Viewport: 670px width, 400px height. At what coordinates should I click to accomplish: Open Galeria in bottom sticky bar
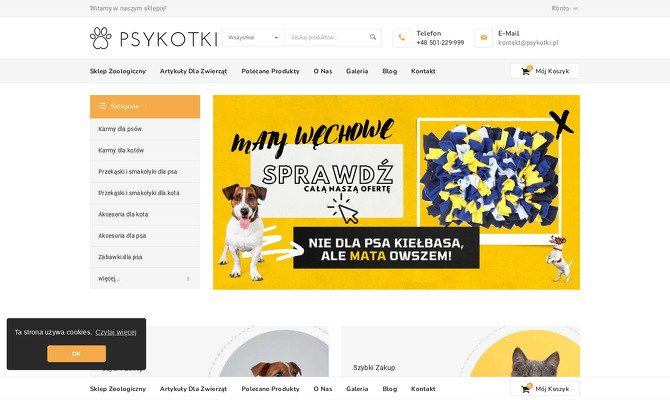pos(357,389)
